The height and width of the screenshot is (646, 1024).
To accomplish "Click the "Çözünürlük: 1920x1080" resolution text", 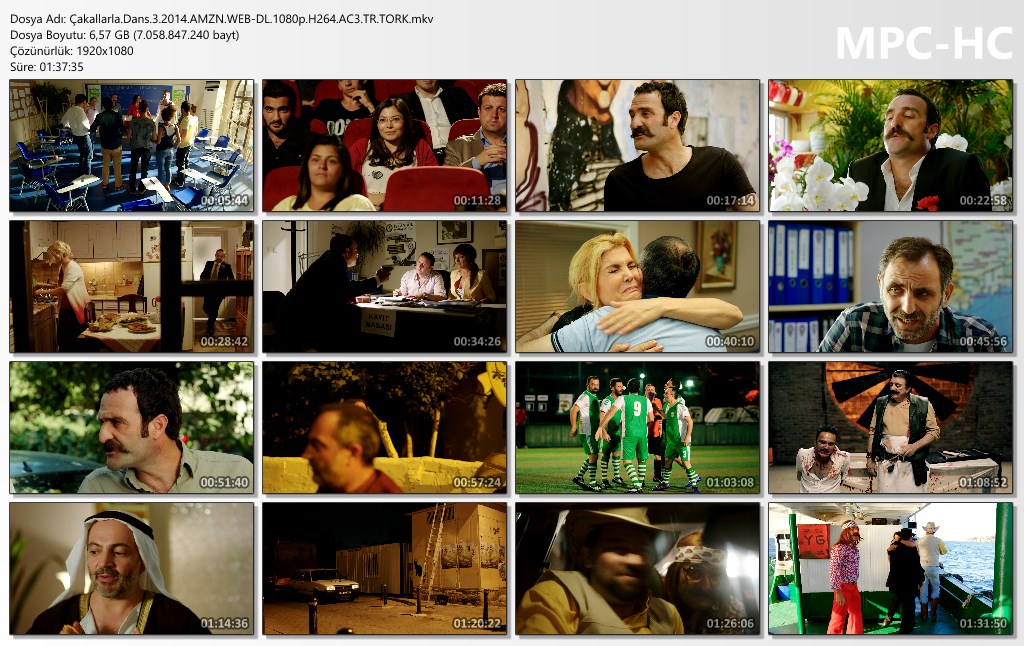I will [x=72, y=51].
